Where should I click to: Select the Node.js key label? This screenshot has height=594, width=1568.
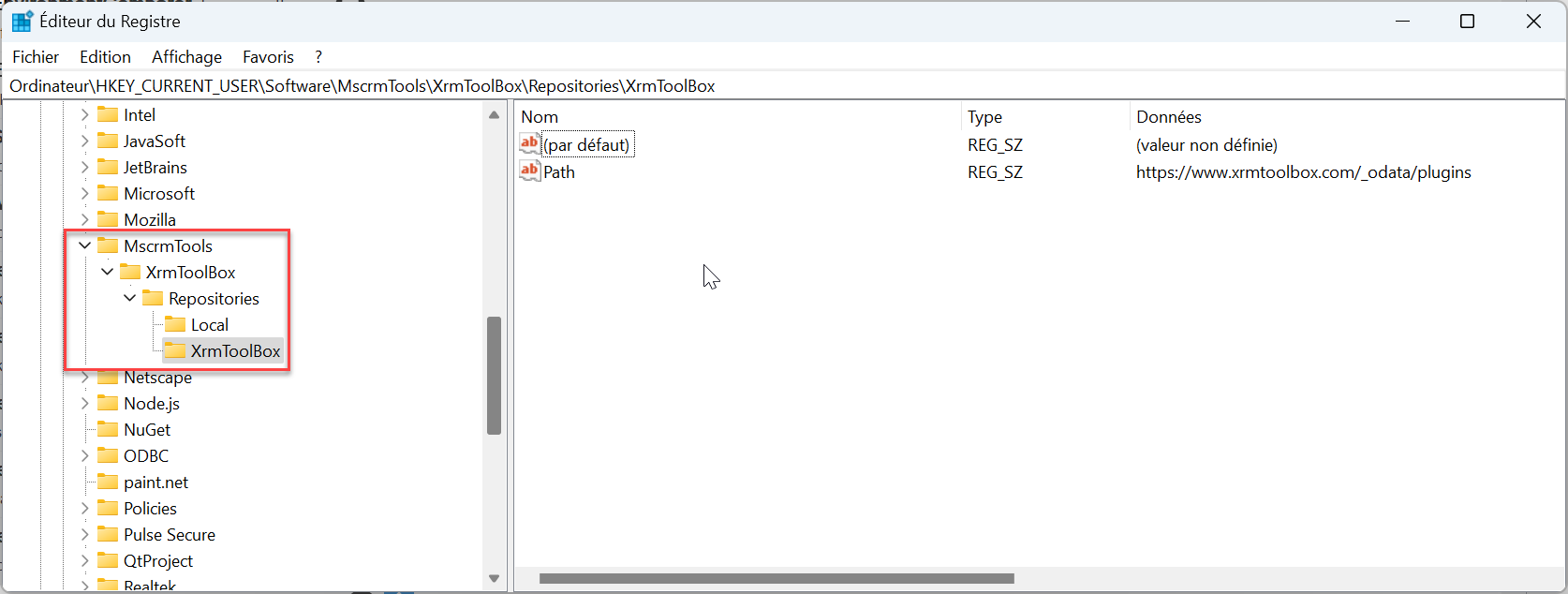[x=152, y=403]
